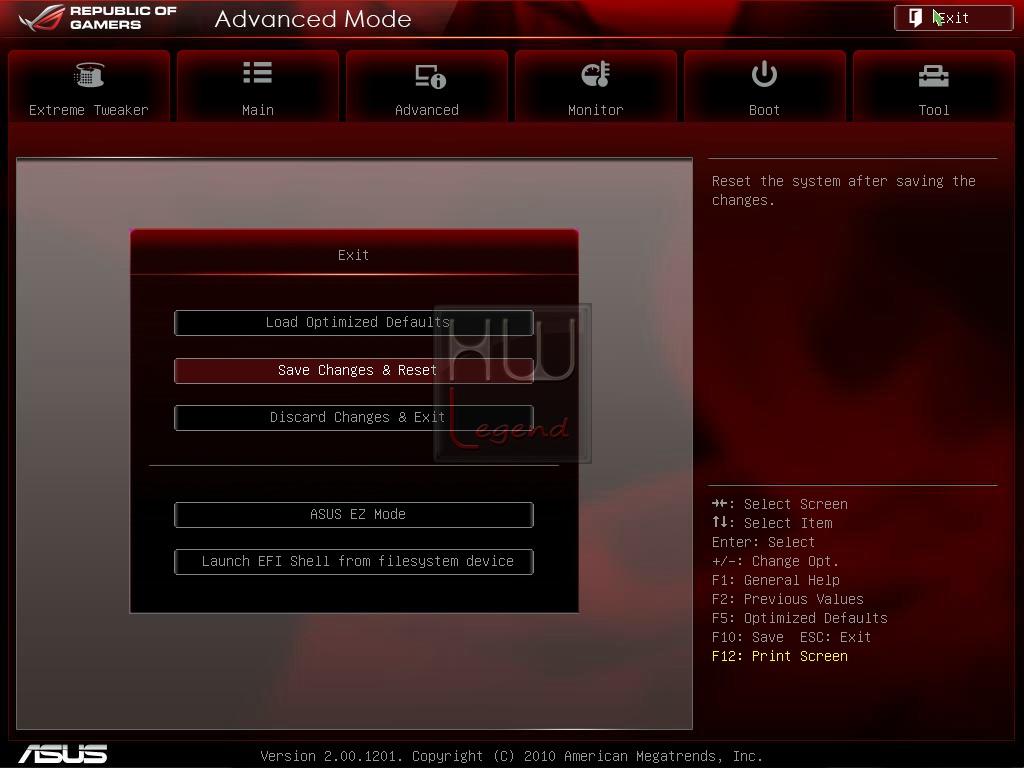Click the ASUS logo at bottom left
This screenshot has width=1024, height=768.
[63, 754]
